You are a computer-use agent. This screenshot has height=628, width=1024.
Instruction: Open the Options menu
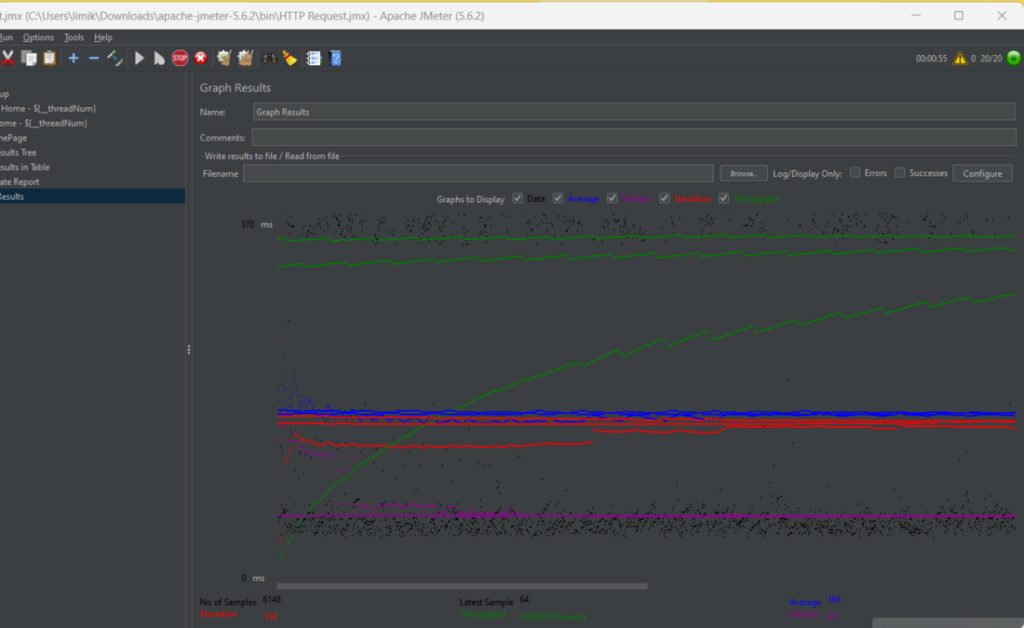point(38,37)
